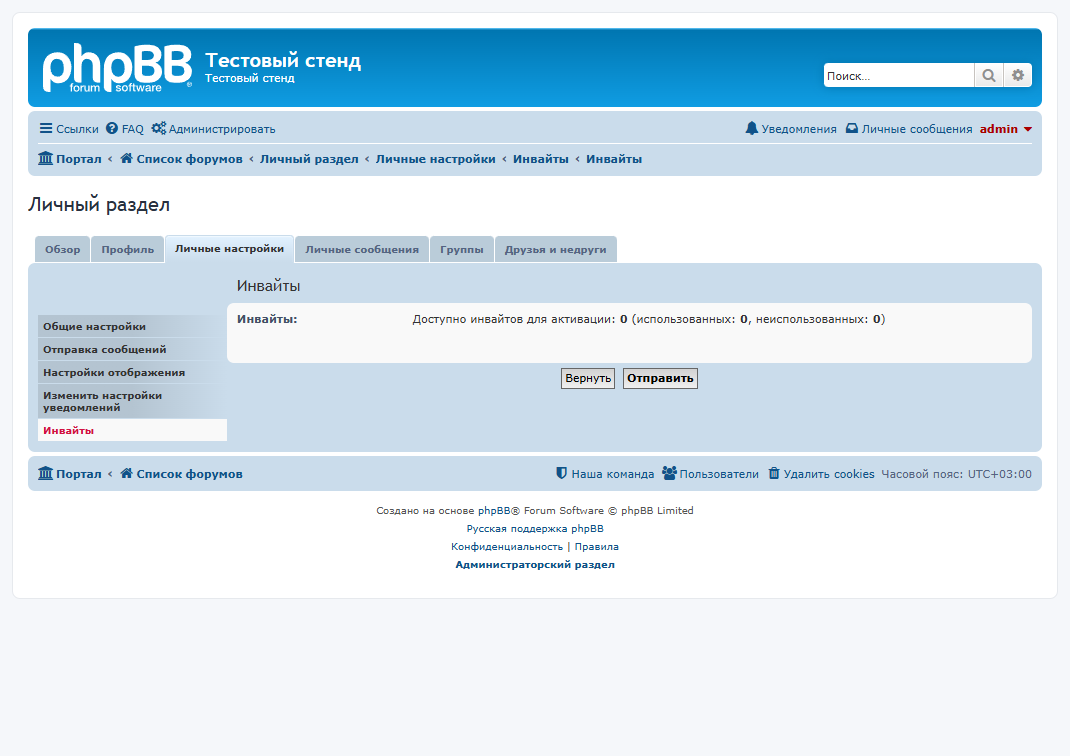Open the Администрировать link
This screenshot has width=1070, height=756.
point(214,129)
